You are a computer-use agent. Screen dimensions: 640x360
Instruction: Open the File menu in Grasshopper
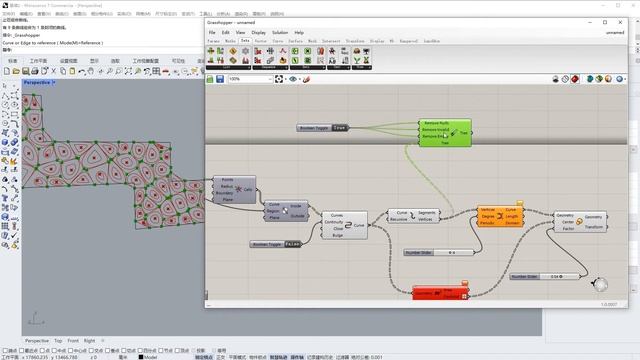pyautogui.click(x=212, y=32)
